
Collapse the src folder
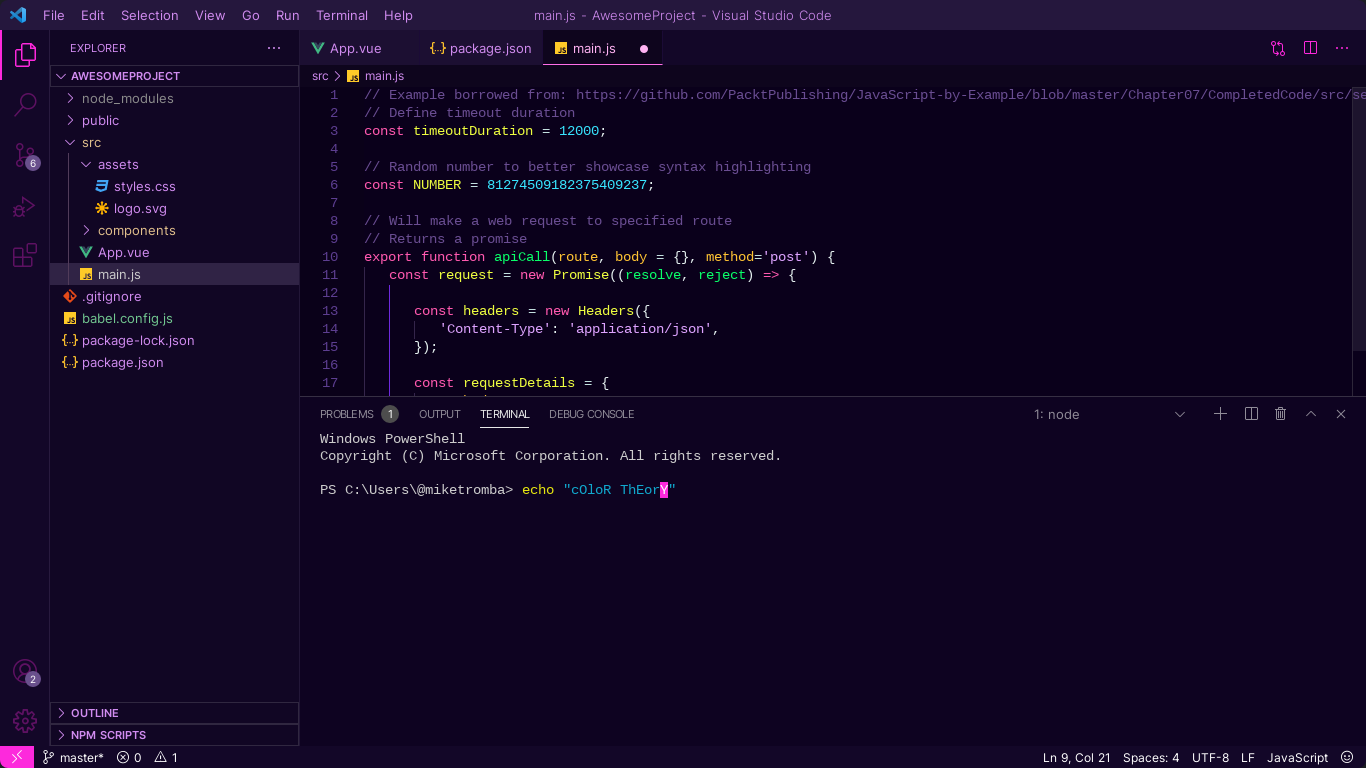(174, 142)
